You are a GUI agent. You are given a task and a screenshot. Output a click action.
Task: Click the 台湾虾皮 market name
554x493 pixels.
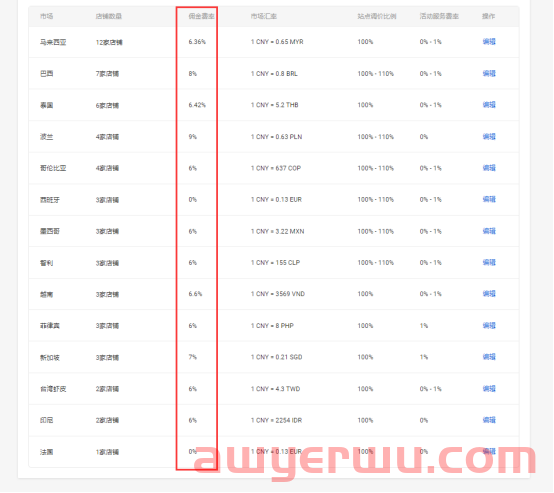click(53, 389)
